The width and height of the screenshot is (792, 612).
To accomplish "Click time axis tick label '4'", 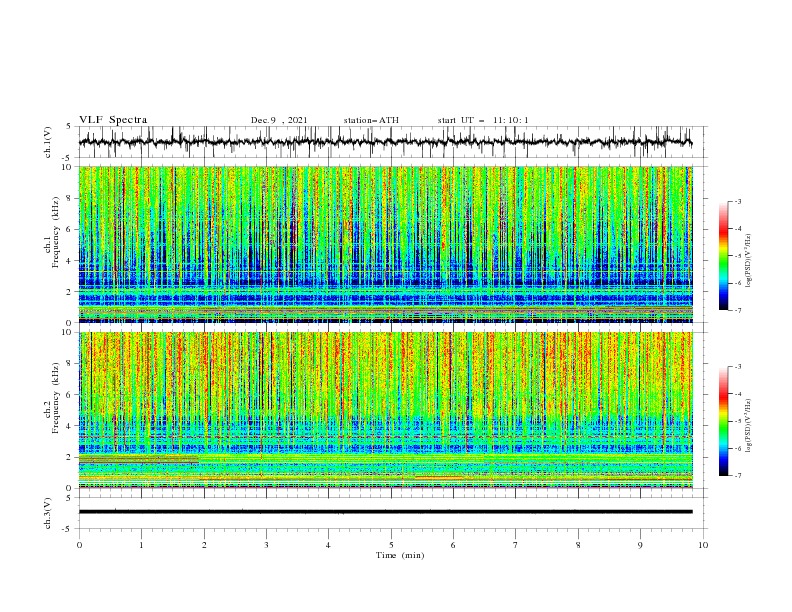I will click(x=328, y=545).
